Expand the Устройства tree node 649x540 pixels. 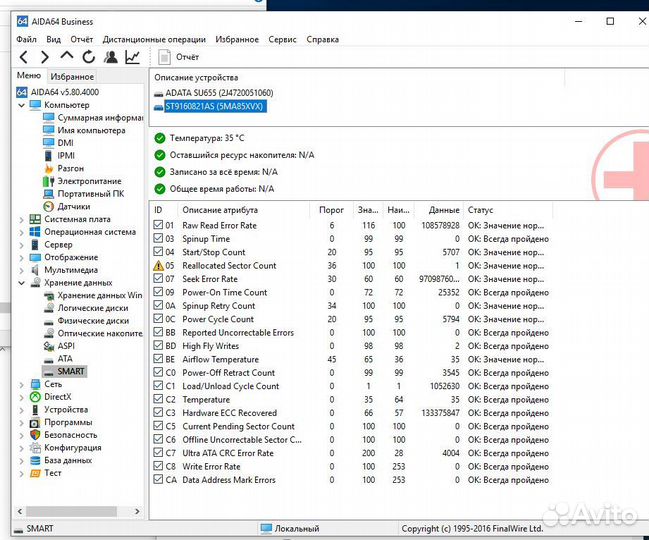22,410
